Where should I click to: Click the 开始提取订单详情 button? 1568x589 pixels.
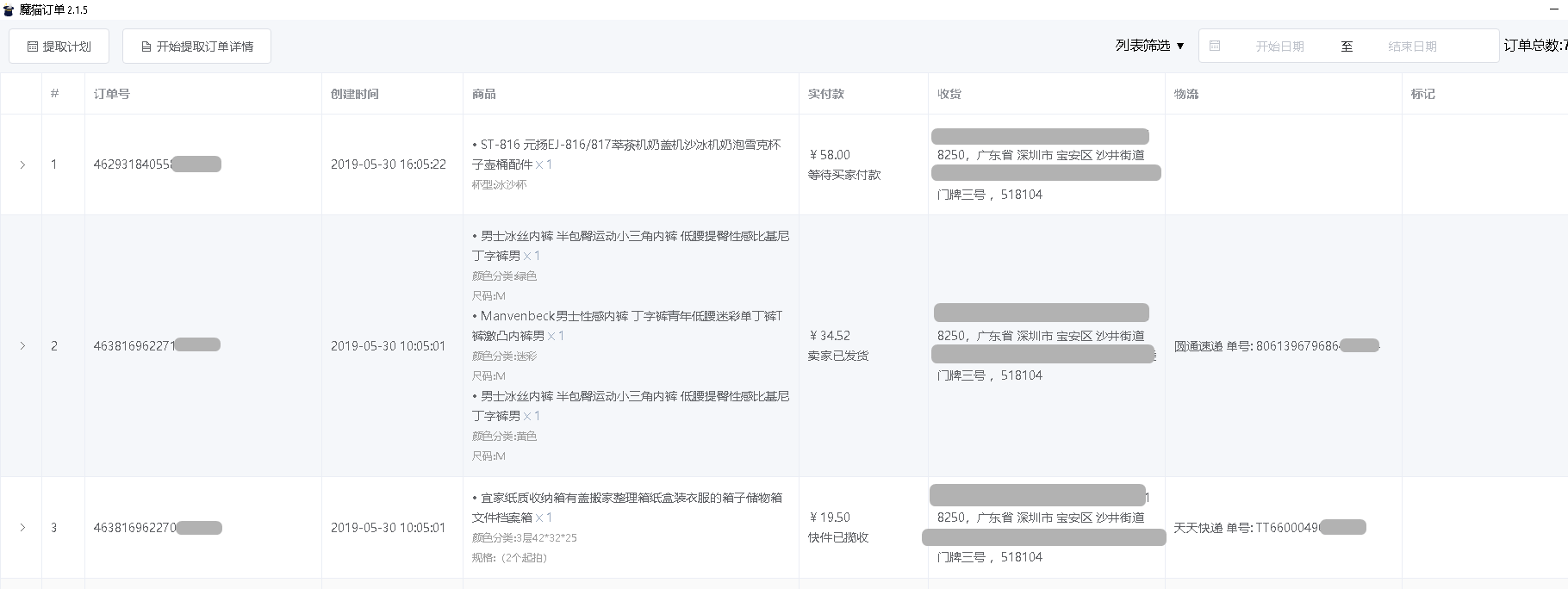196,46
